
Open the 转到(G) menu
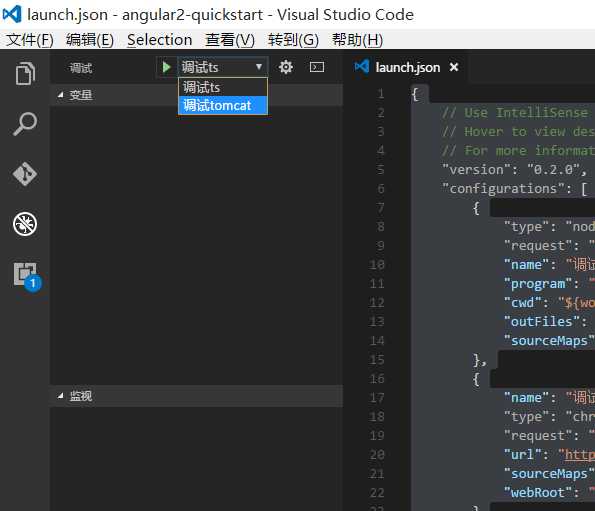click(x=293, y=40)
